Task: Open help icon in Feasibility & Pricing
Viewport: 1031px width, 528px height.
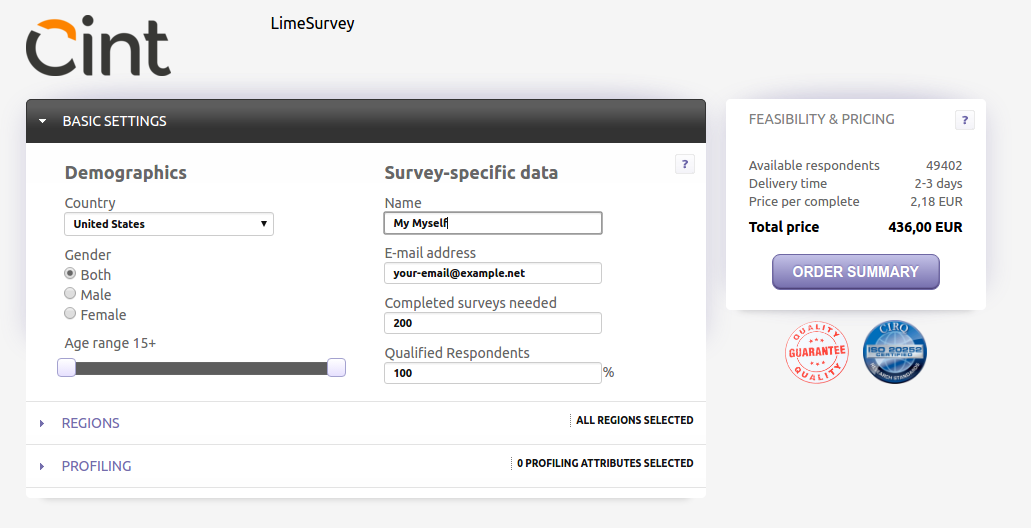Action: tap(964, 120)
